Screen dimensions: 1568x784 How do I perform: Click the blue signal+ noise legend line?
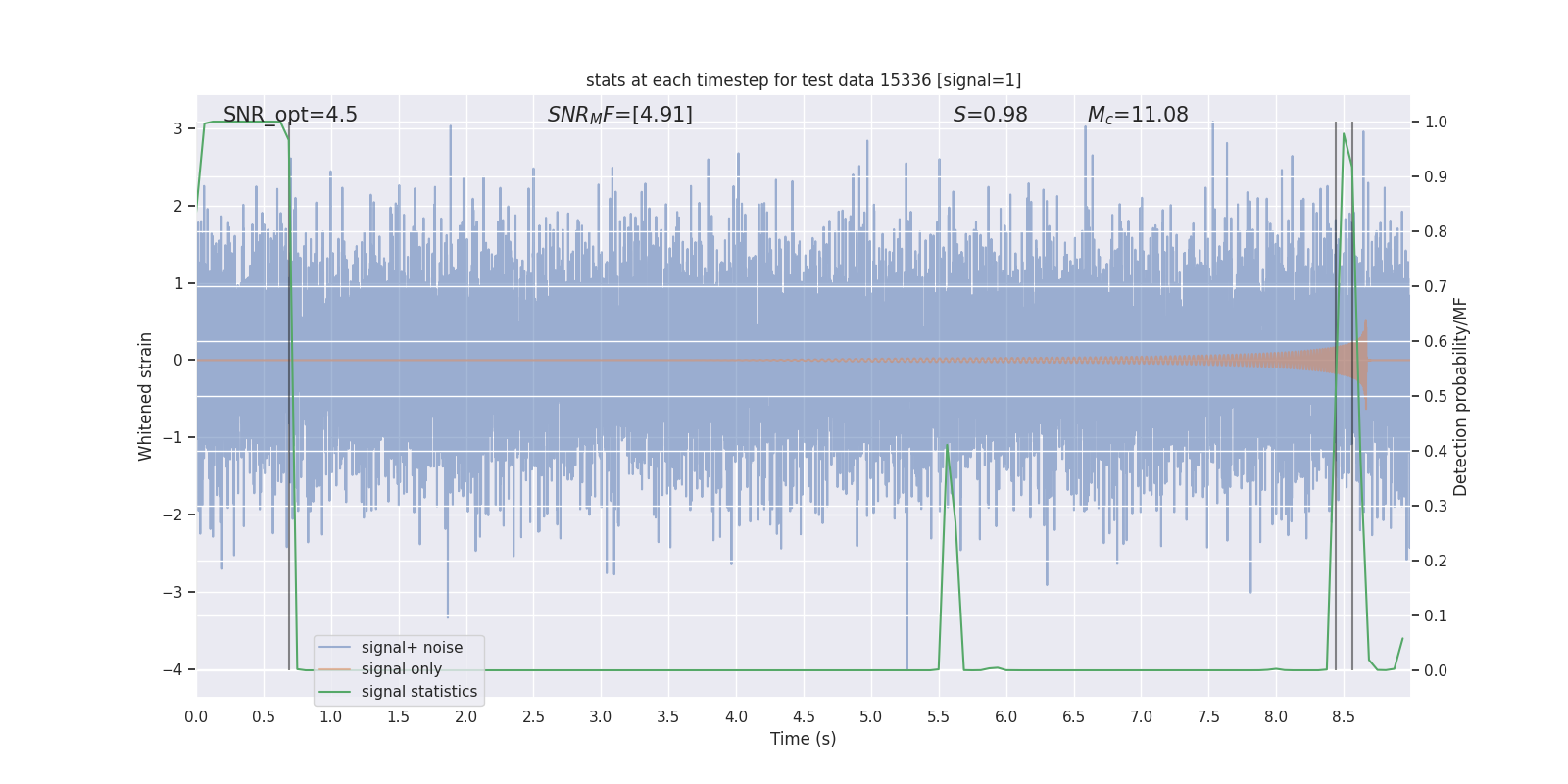pyautogui.click(x=335, y=648)
